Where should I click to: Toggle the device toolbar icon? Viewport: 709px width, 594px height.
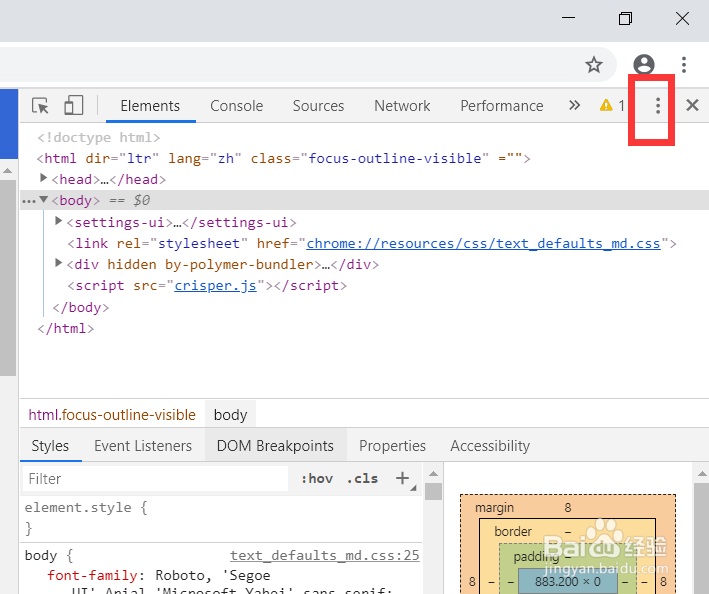pos(73,105)
